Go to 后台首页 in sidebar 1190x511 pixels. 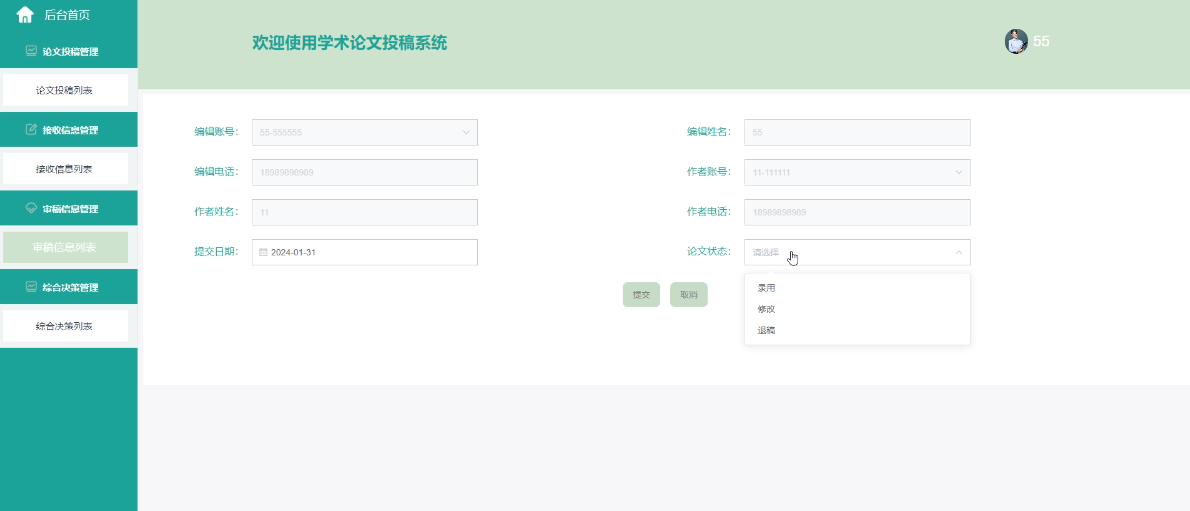(68, 15)
